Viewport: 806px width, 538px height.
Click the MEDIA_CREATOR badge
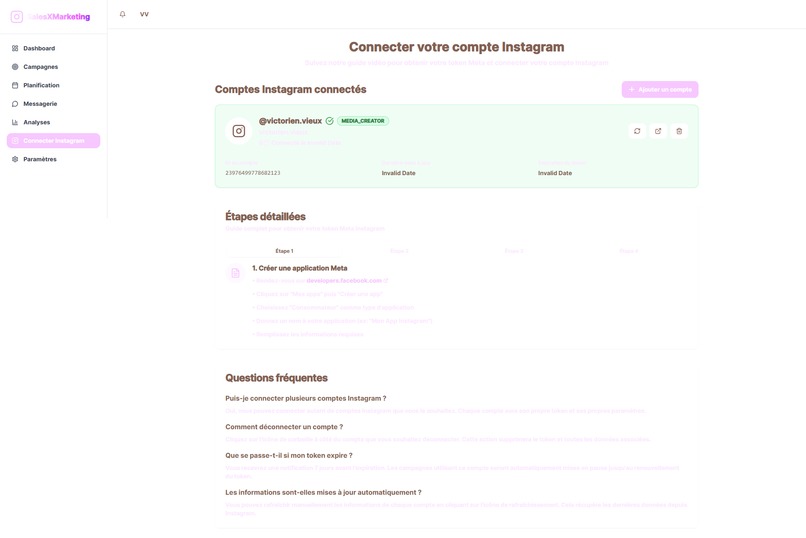tap(363, 121)
